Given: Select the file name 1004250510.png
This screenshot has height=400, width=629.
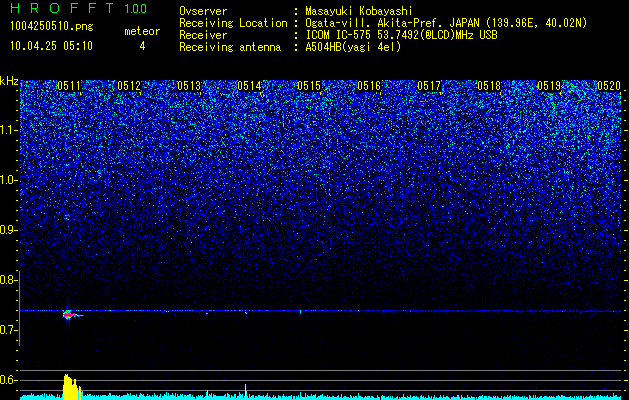Looking at the screenshot, I should (x=52, y=27).
